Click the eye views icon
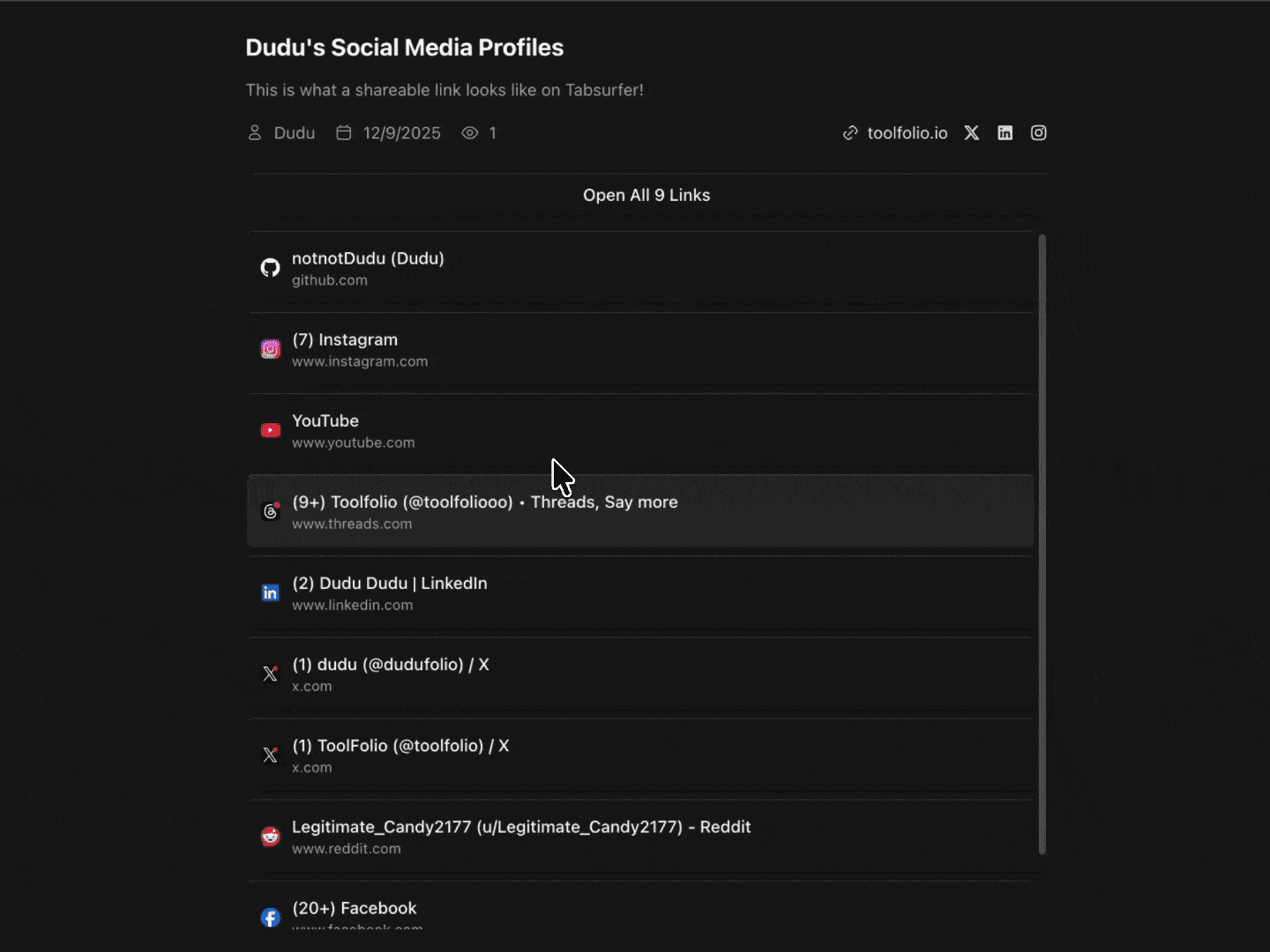This screenshot has width=1270, height=952. click(470, 133)
